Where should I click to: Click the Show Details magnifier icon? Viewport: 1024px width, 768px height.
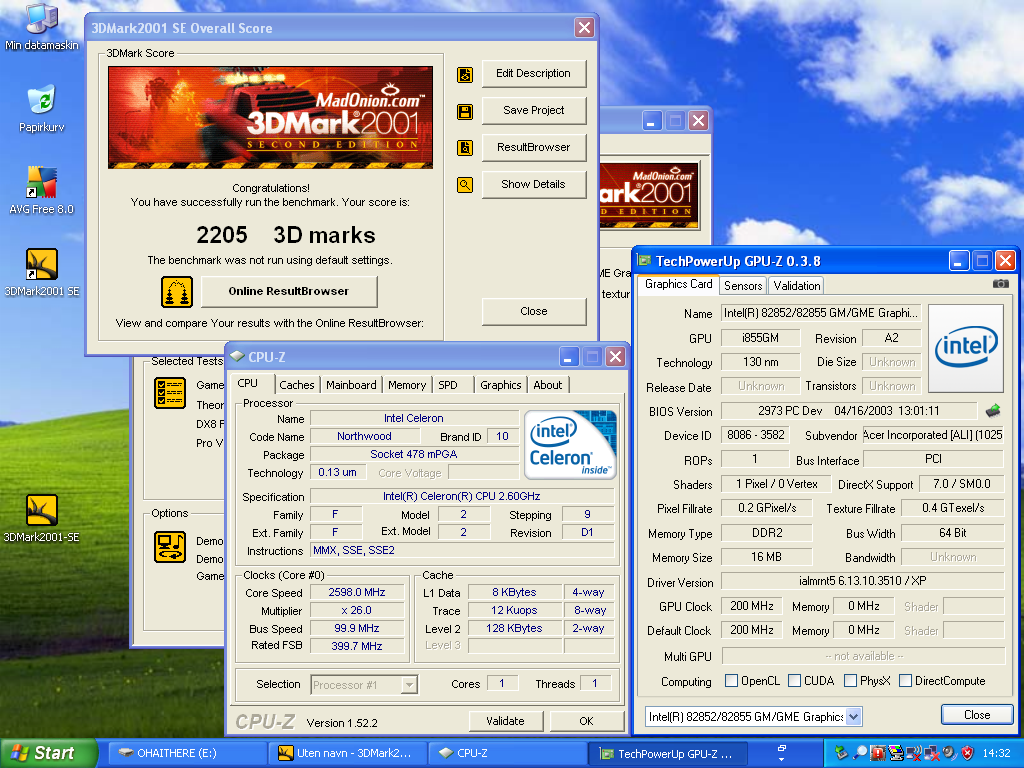pyautogui.click(x=465, y=185)
